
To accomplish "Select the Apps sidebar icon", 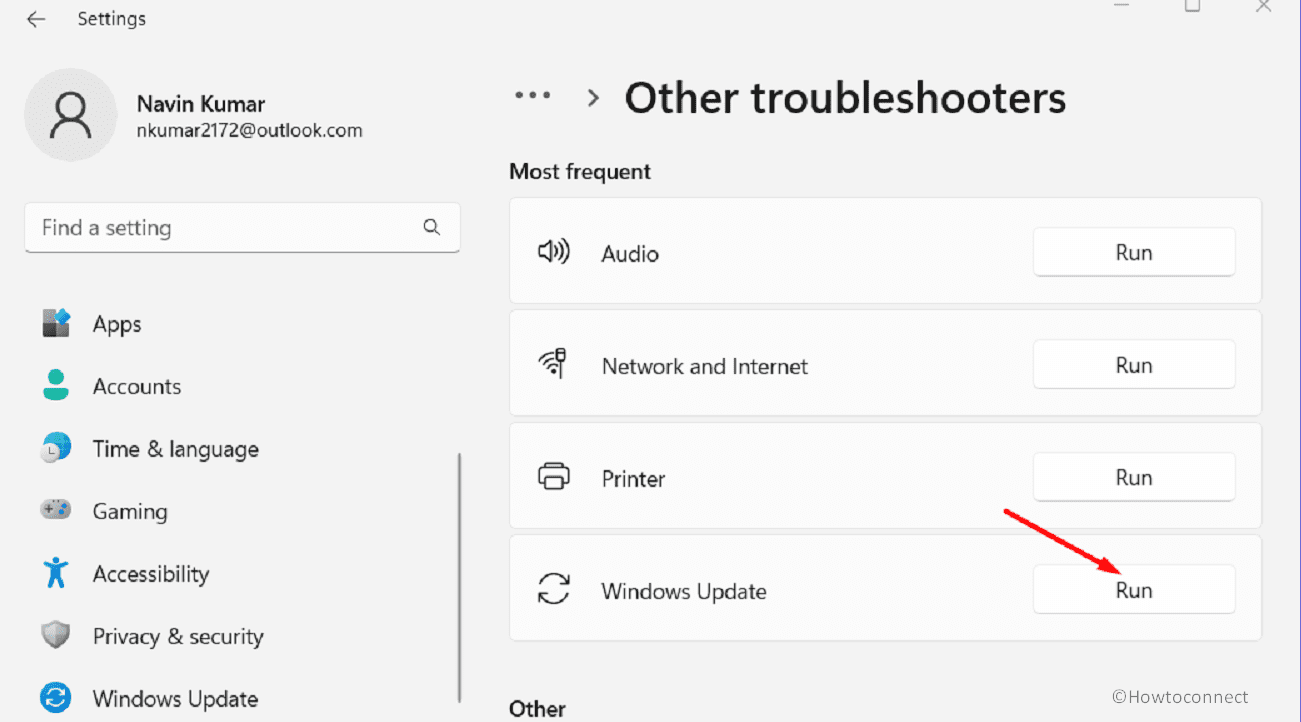I will pos(56,323).
